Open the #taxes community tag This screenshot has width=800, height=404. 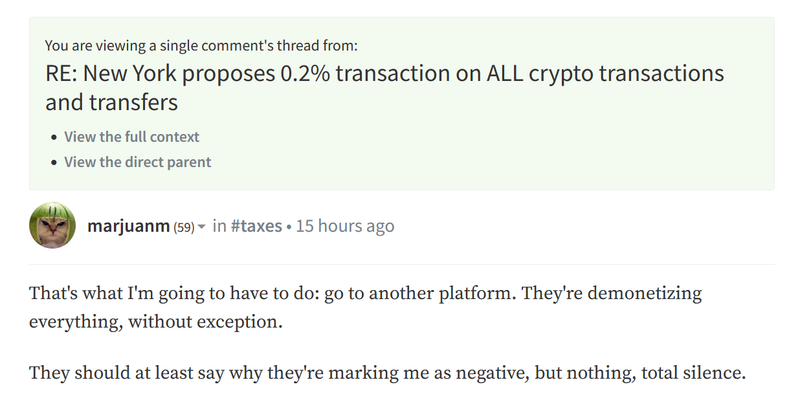tap(255, 226)
